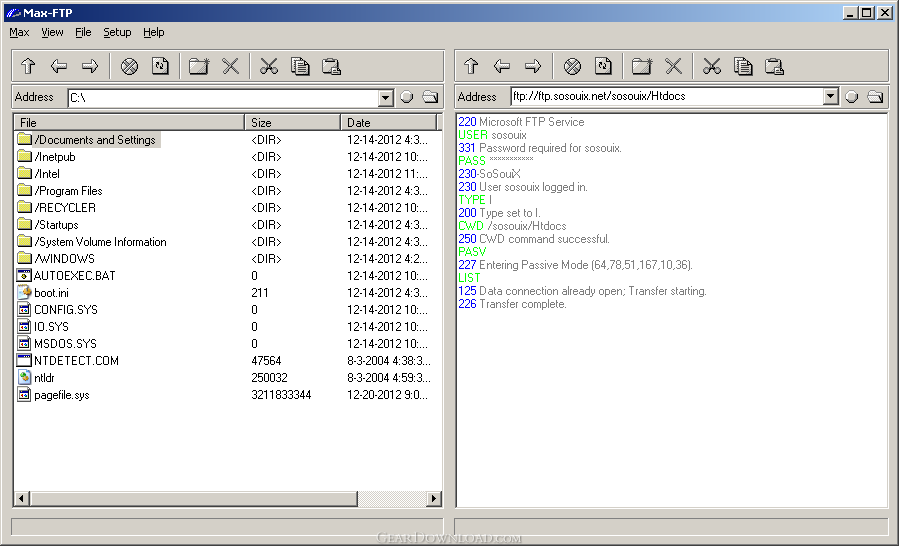Open the Setup menu
The width and height of the screenshot is (899, 546).
pos(117,33)
